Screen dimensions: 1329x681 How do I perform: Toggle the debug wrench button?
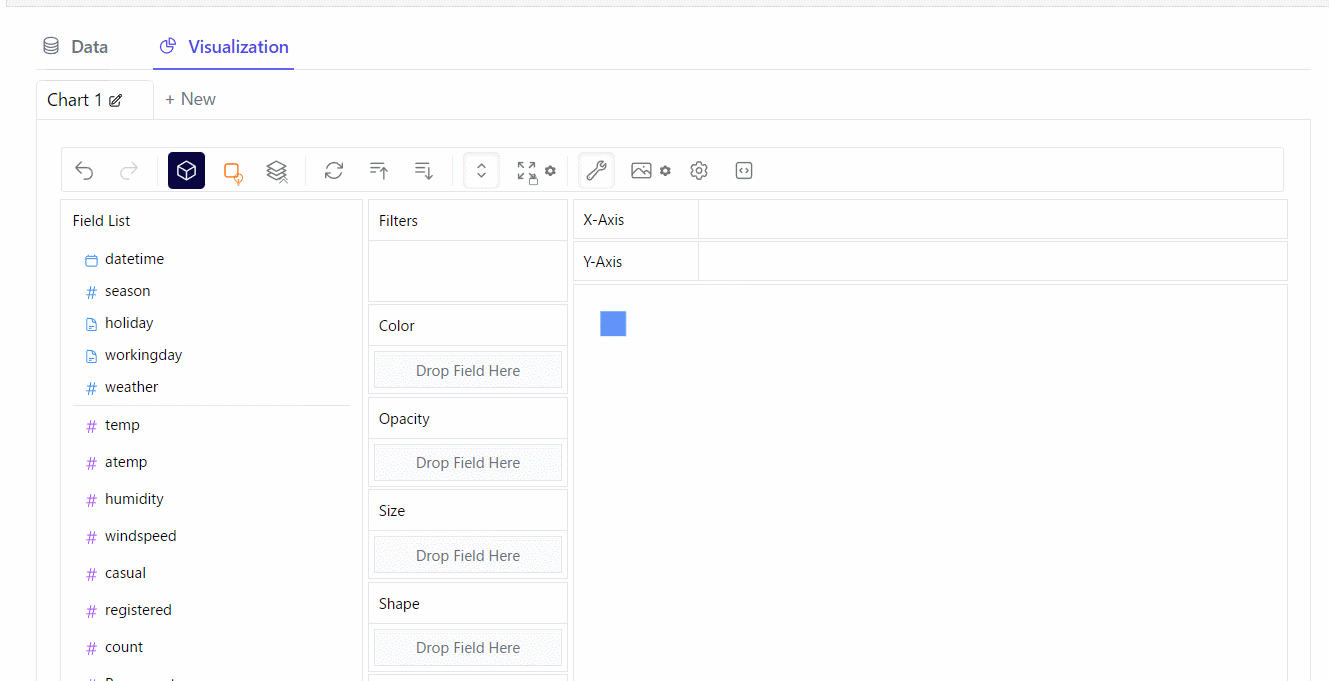596,171
